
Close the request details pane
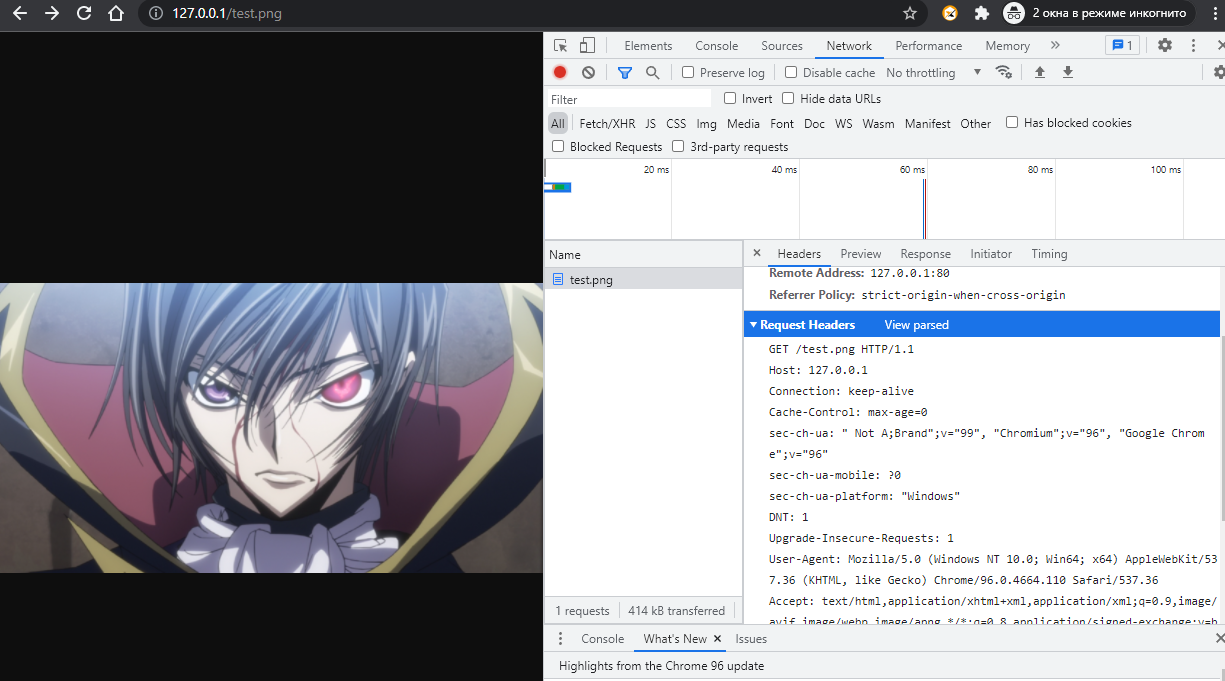pyautogui.click(x=757, y=254)
